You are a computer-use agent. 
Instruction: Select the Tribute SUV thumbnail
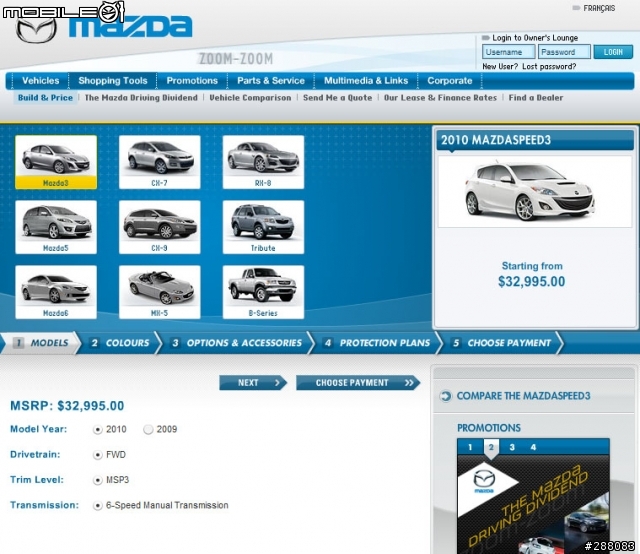(263, 227)
